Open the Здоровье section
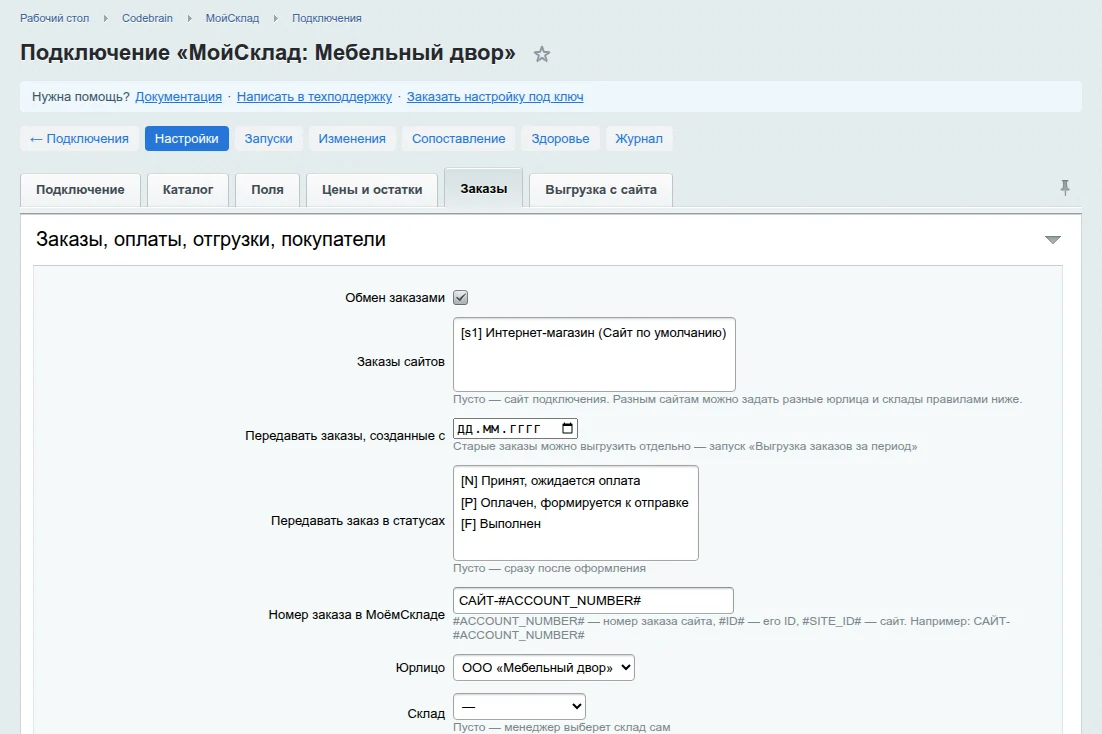 click(560, 139)
